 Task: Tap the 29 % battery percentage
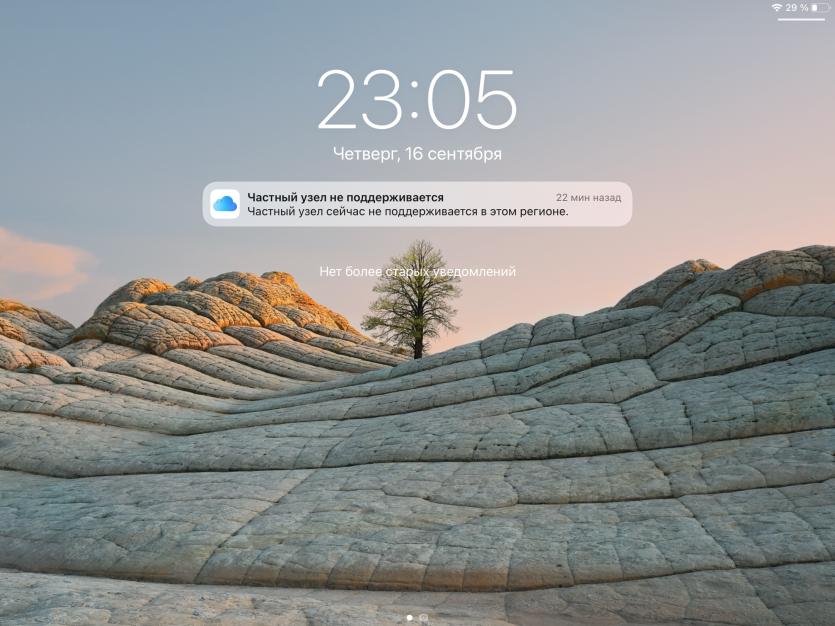pyautogui.click(x=797, y=7)
